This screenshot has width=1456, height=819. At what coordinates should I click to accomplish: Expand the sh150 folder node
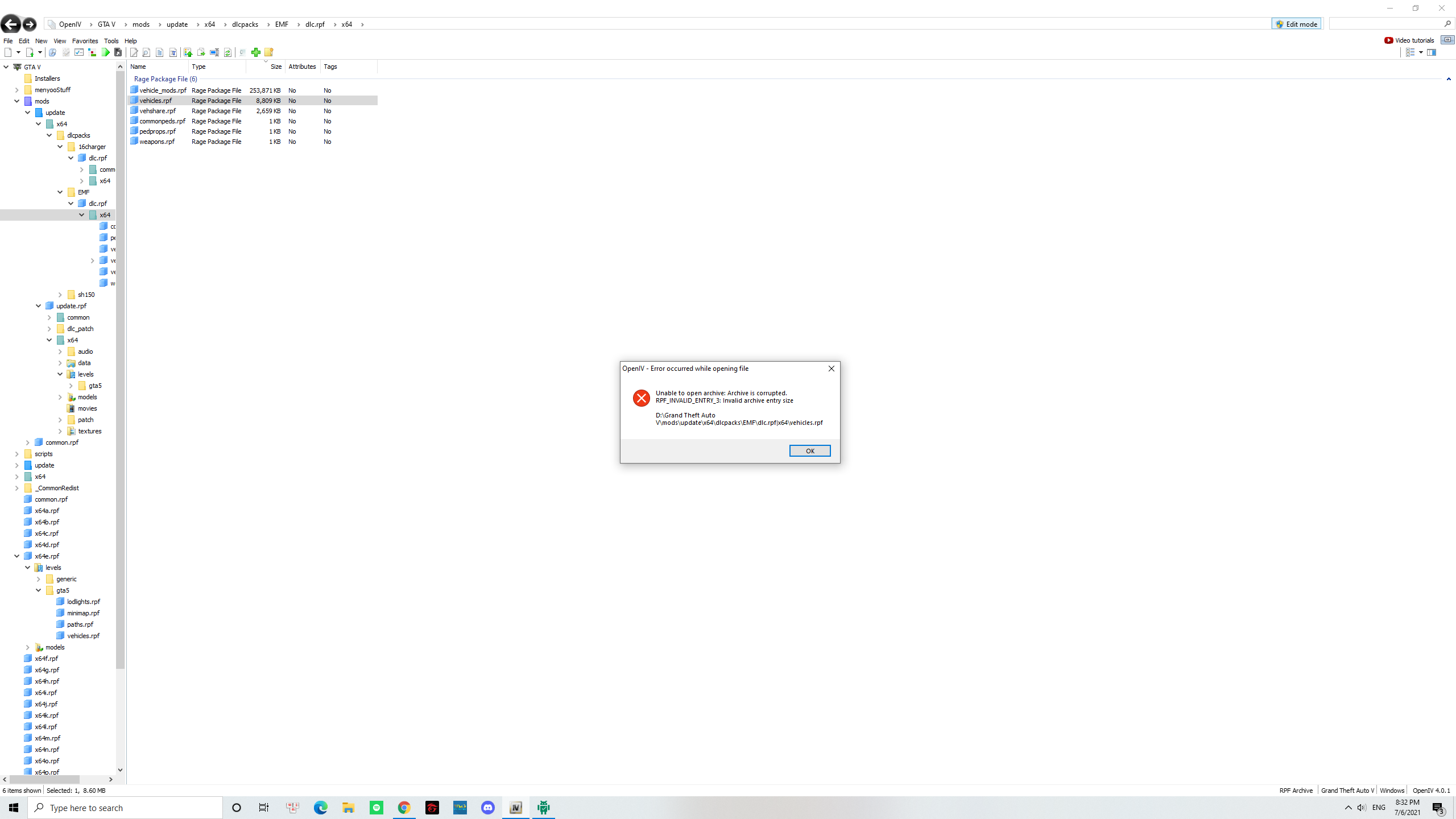point(60,295)
